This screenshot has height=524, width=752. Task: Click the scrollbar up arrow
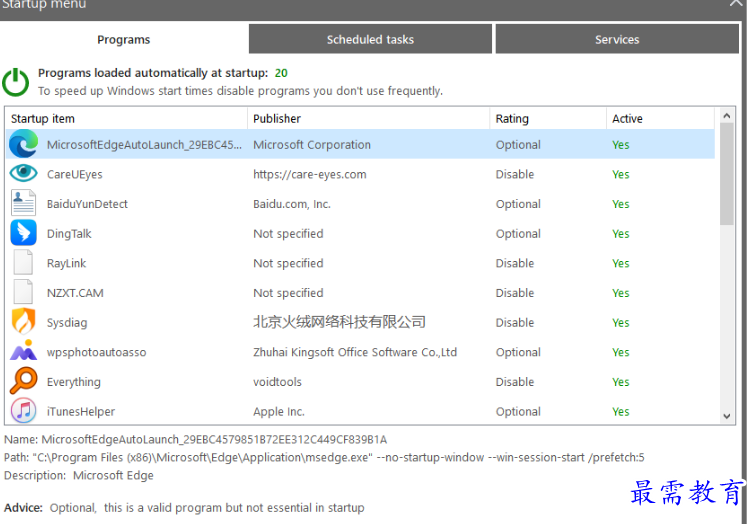click(x=727, y=116)
